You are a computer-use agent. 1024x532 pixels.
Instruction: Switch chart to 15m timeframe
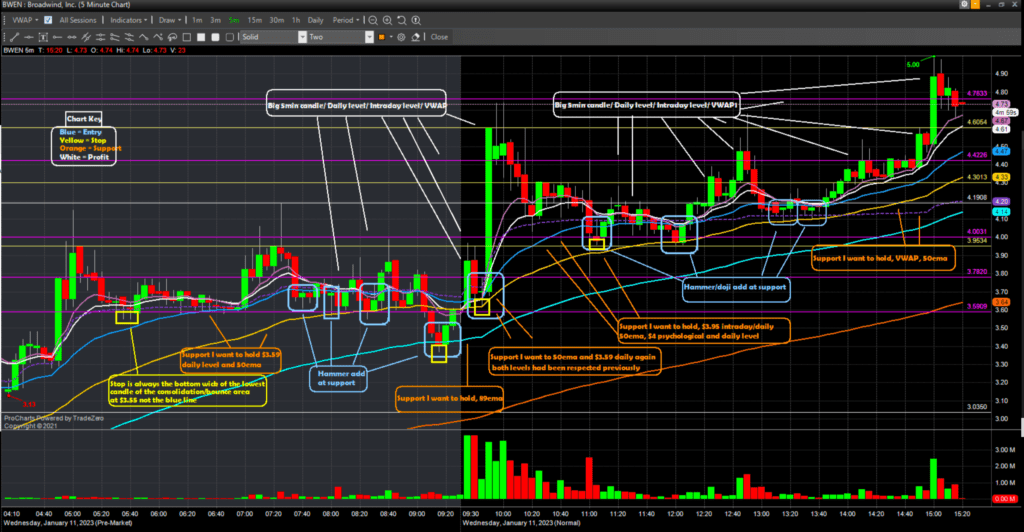point(255,20)
